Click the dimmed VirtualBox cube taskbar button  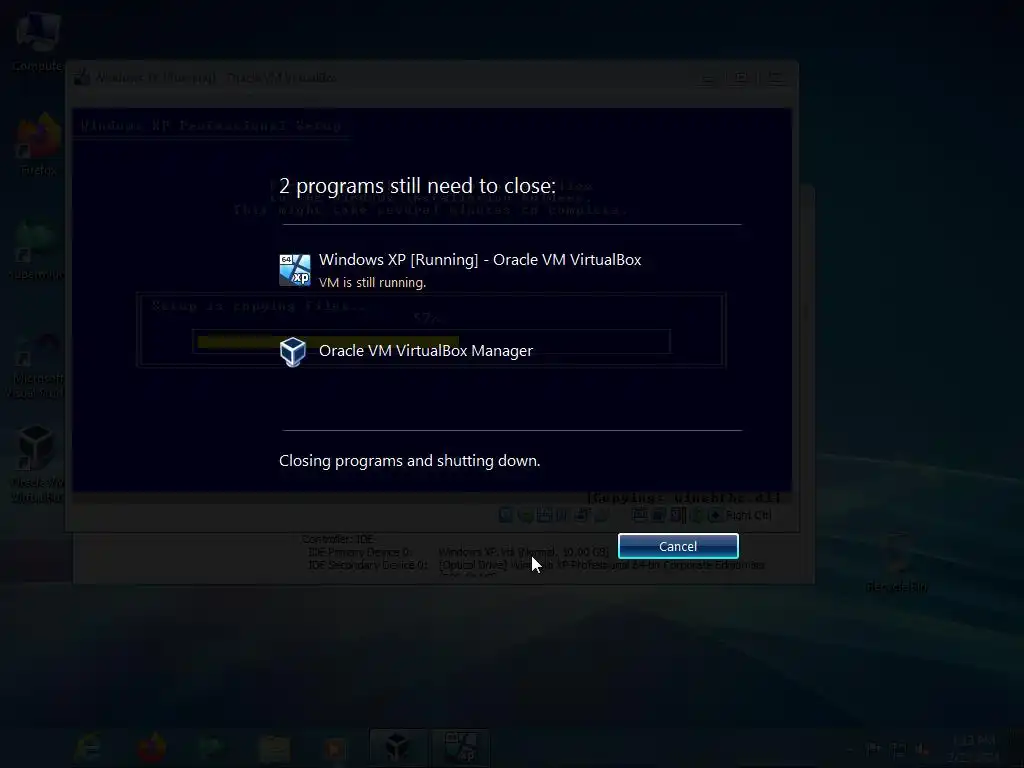[x=398, y=748]
